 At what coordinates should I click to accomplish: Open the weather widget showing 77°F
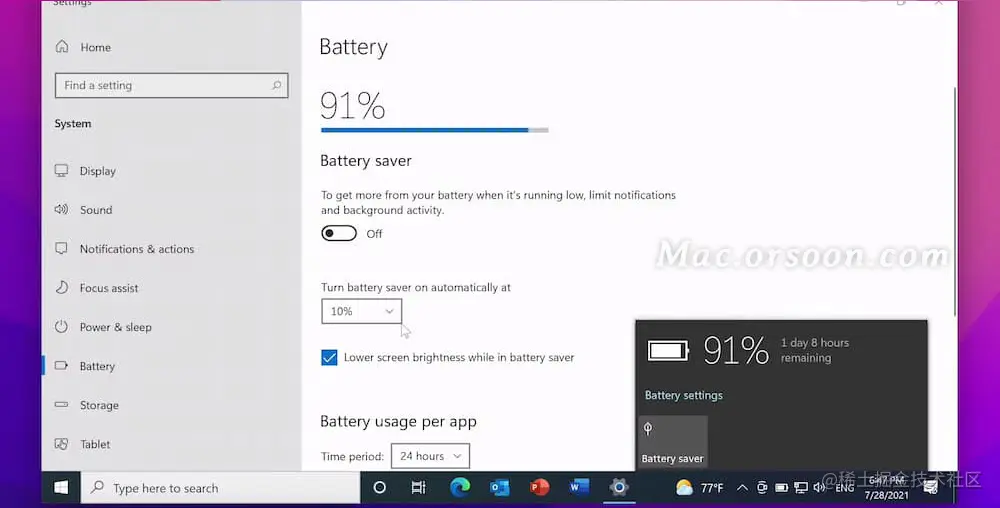pyautogui.click(x=700, y=488)
